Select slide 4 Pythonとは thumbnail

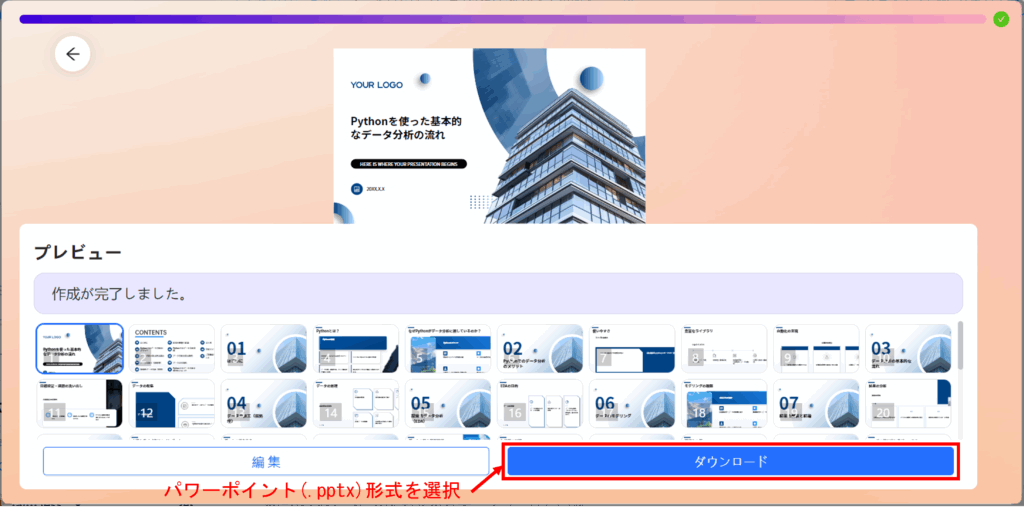(x=356, y=349)
